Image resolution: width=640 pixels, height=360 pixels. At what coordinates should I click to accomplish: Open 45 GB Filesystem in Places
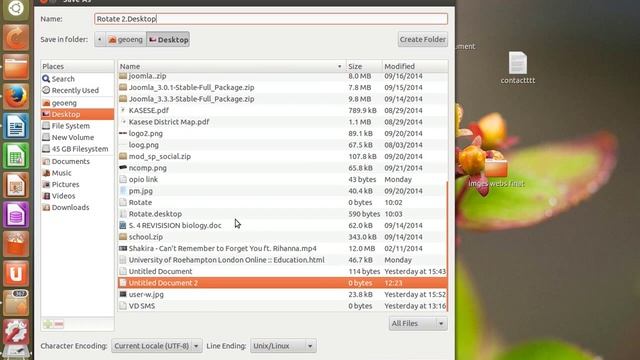[x=77, y=149]
